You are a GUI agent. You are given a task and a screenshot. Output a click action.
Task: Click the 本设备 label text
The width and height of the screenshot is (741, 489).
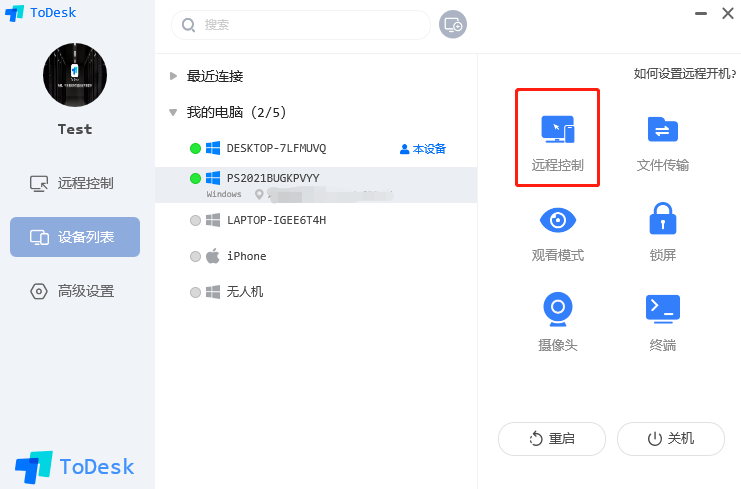[429, 149]
